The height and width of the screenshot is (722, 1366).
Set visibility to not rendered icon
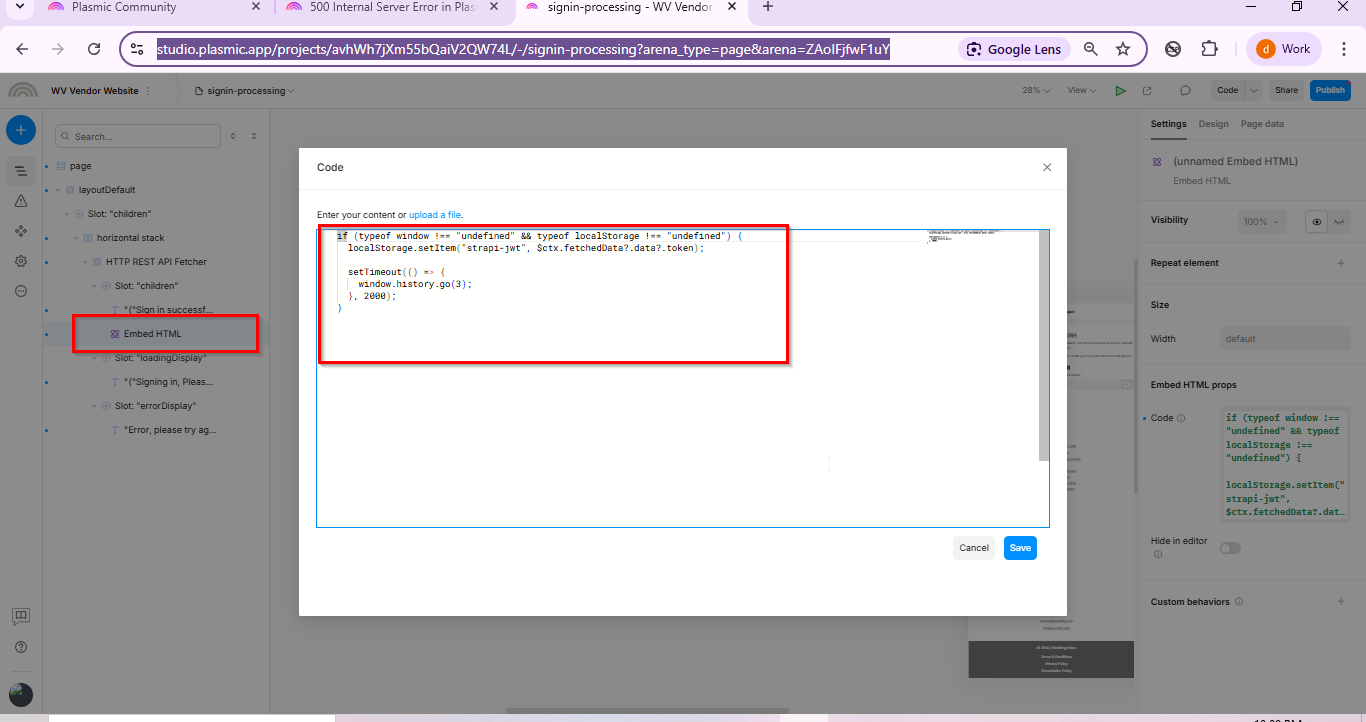tap(1339, 222)
